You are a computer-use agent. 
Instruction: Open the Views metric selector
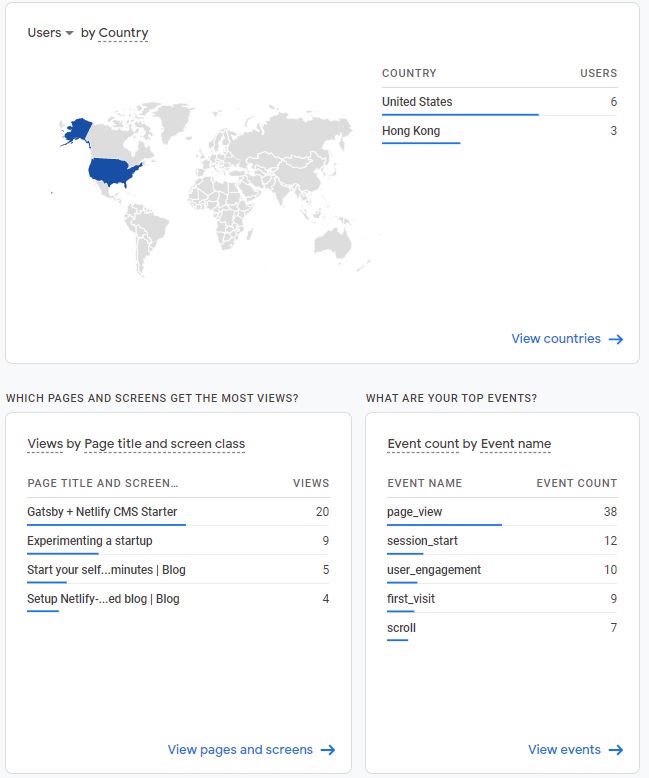[x=45, y=444]
